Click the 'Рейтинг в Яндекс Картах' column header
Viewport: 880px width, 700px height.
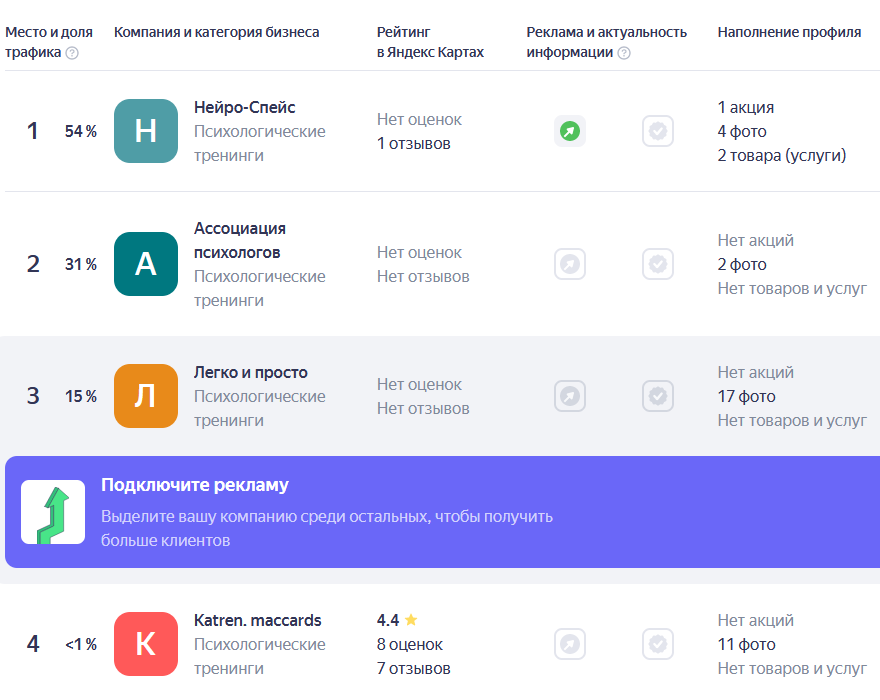(x=430, y=43)
